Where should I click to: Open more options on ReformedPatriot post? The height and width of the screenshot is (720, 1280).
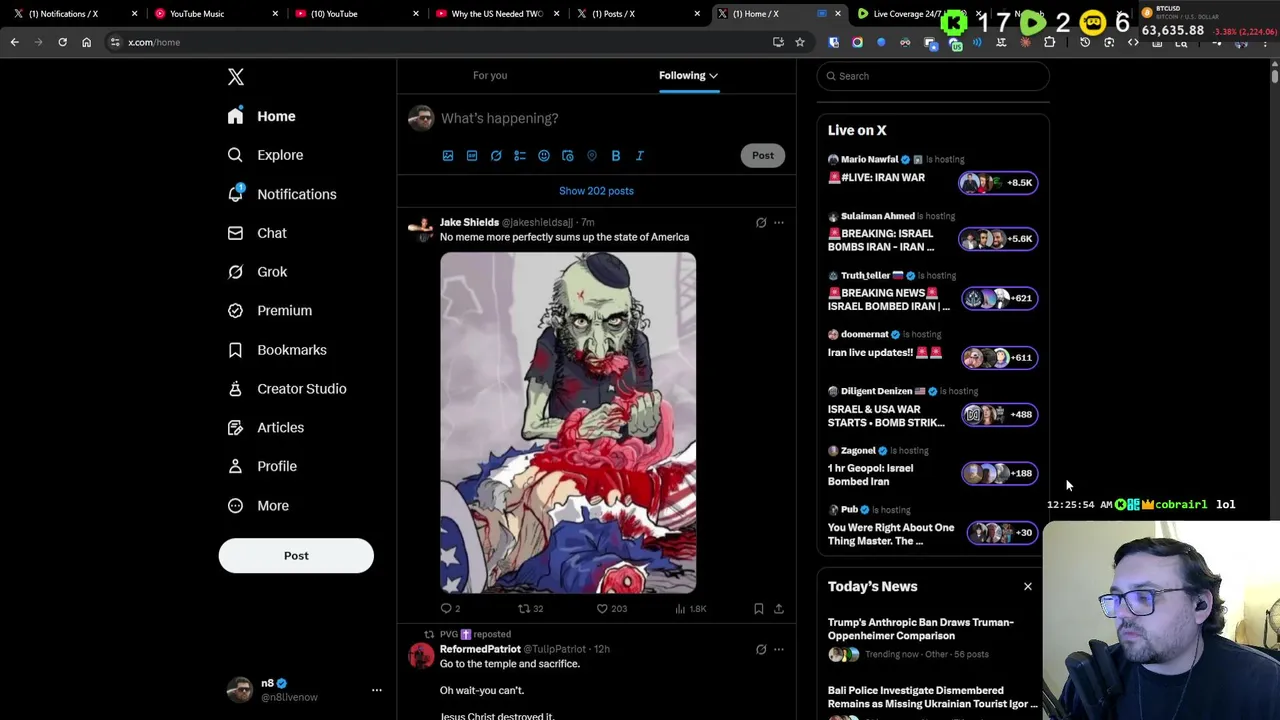coord(779,649)
